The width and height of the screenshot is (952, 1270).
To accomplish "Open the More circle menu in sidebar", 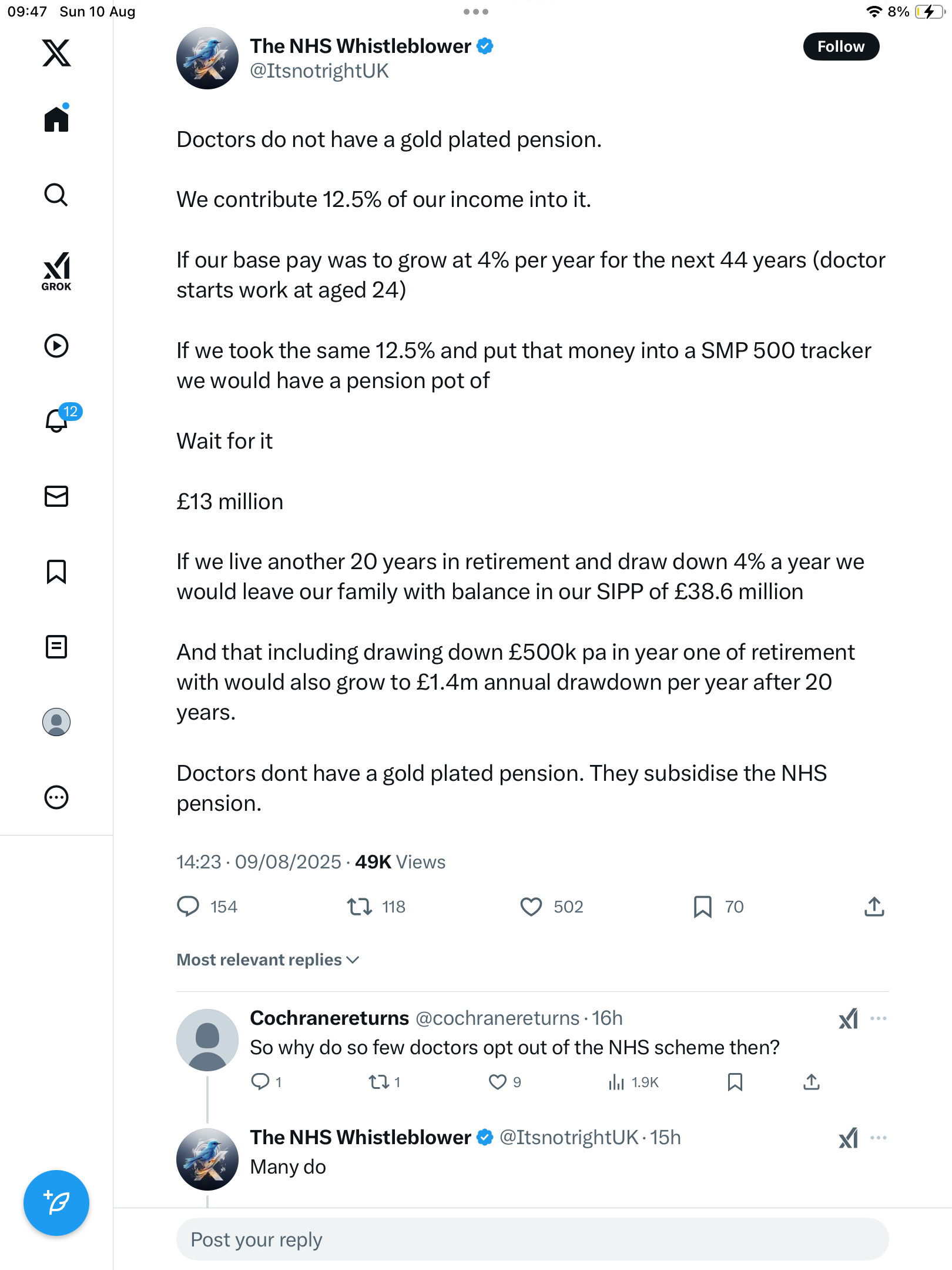I will coord(56,797).
